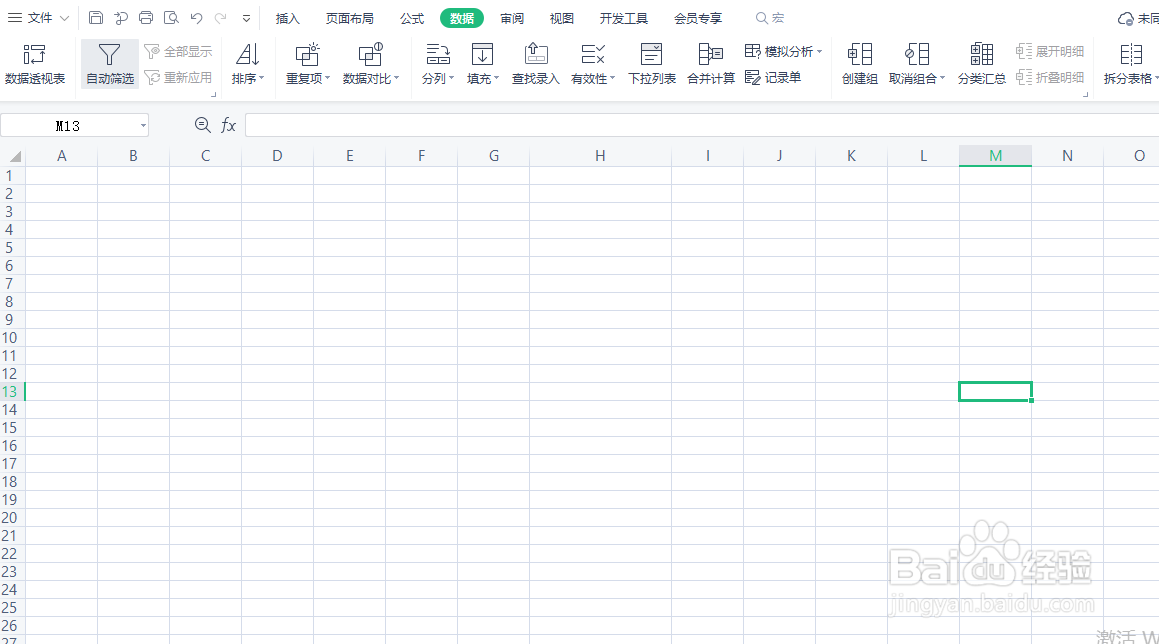This screenshot has height=644, width=1159.
Task: Click the Print icon
Action: (x=146, y=18)
